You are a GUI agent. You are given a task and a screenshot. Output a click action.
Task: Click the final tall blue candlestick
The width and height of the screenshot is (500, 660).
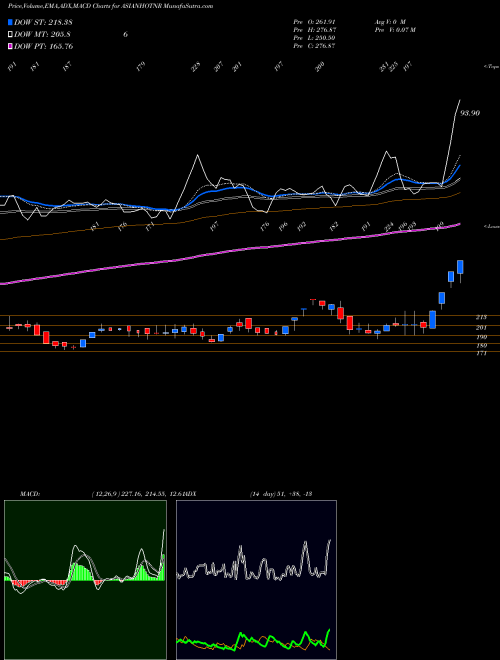click(460, 267)
